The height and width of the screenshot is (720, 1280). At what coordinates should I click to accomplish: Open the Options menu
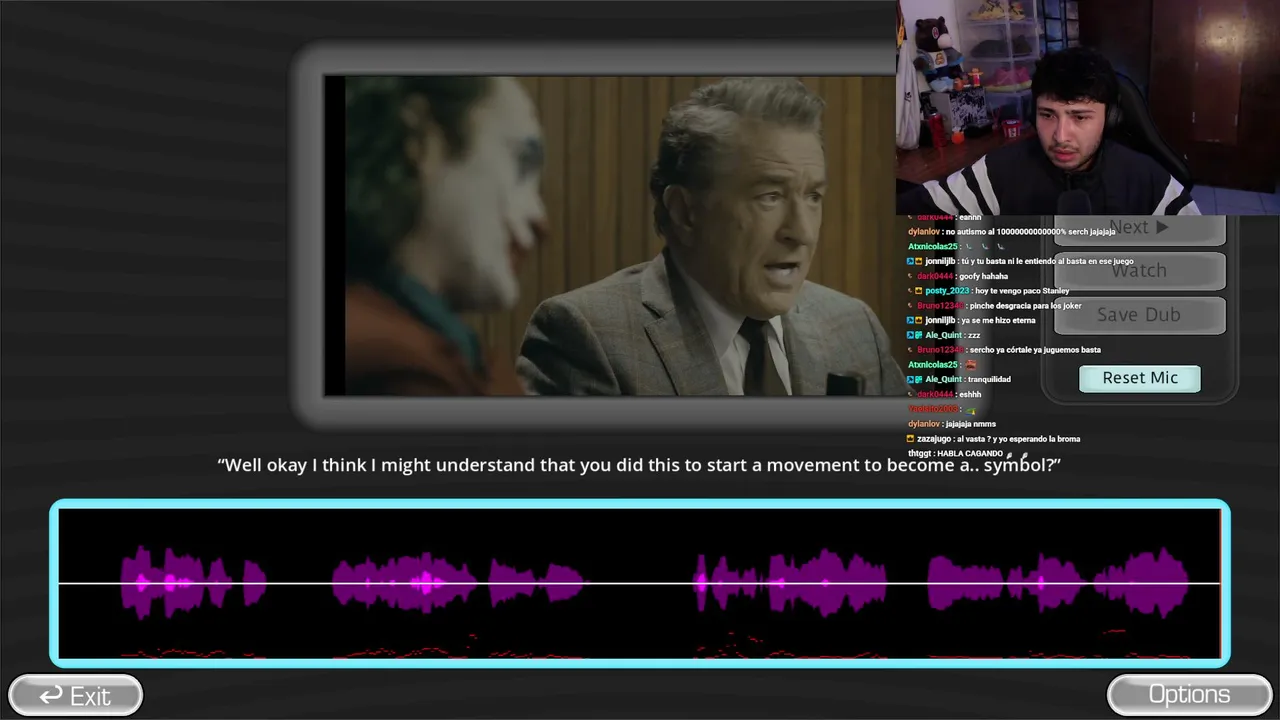[x=1189, y=695]
